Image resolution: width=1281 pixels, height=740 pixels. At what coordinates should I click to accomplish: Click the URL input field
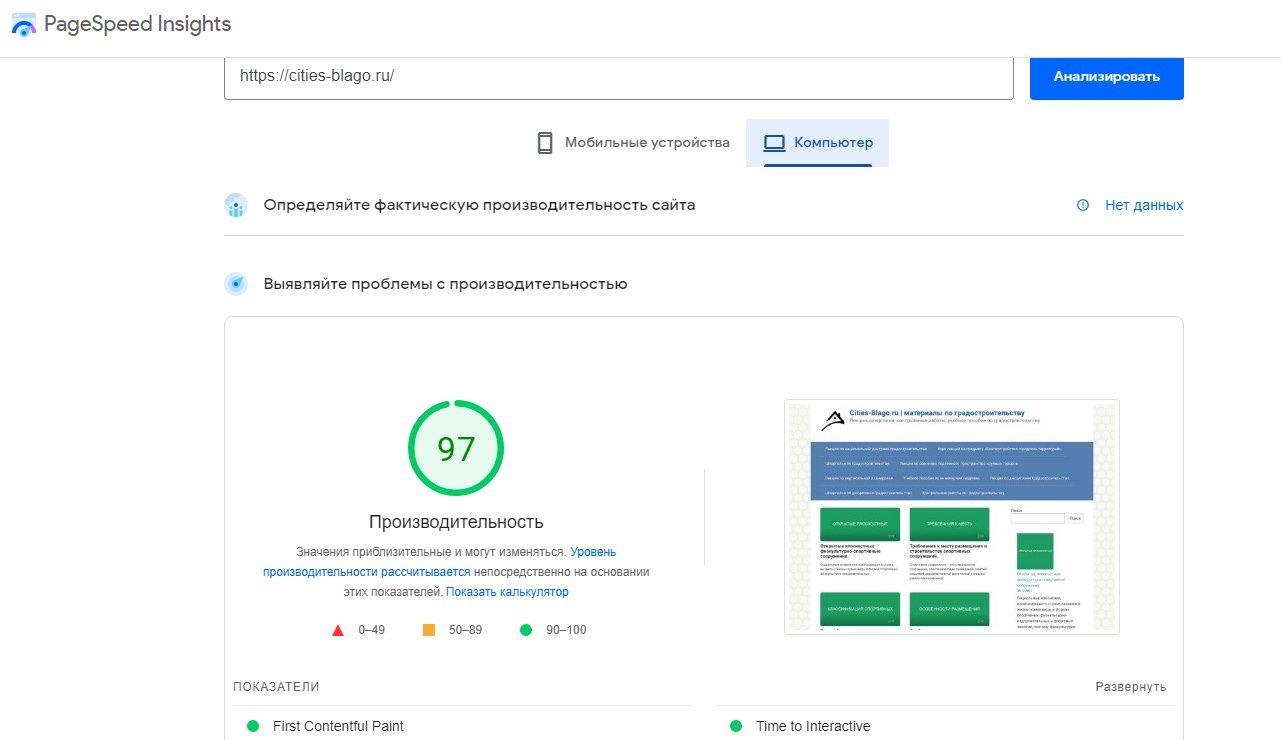click(x=619, y=76)
